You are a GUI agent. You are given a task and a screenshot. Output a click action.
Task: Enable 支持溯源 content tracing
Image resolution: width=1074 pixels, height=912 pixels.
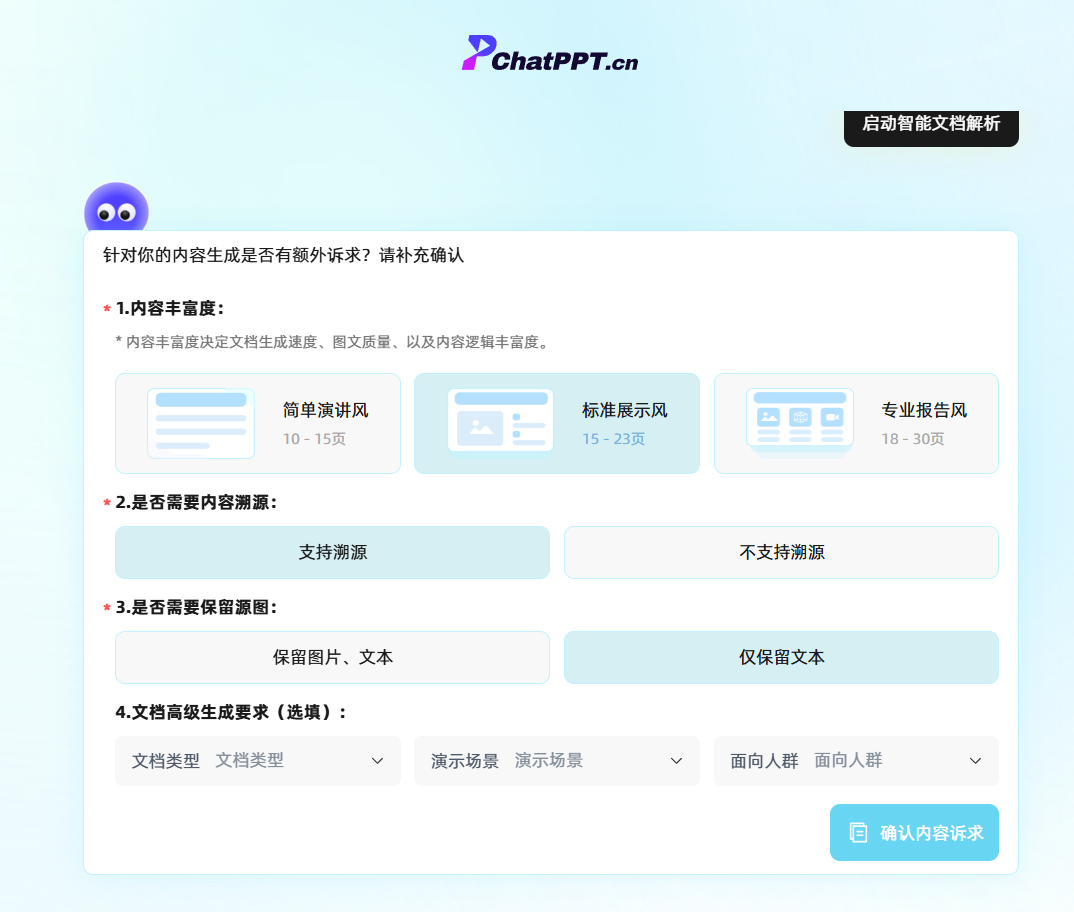pos(332,552)
